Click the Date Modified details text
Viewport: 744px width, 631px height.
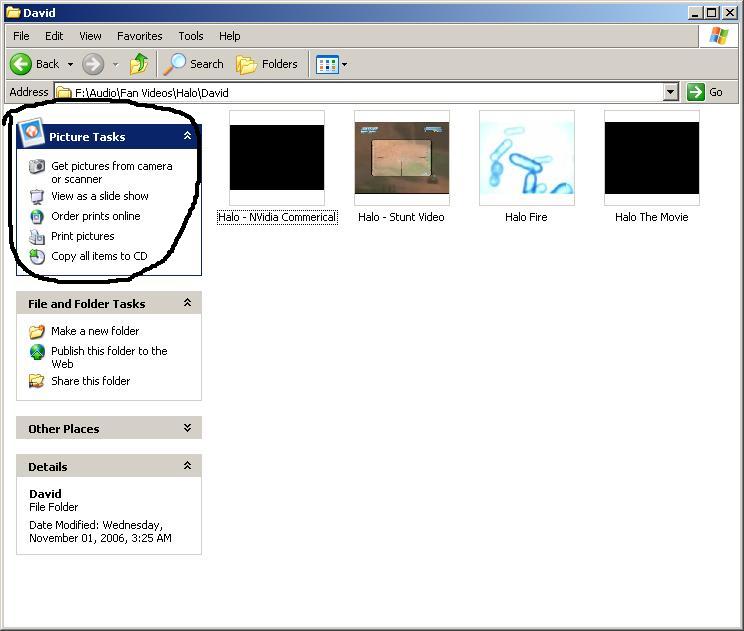pos(100,531)
